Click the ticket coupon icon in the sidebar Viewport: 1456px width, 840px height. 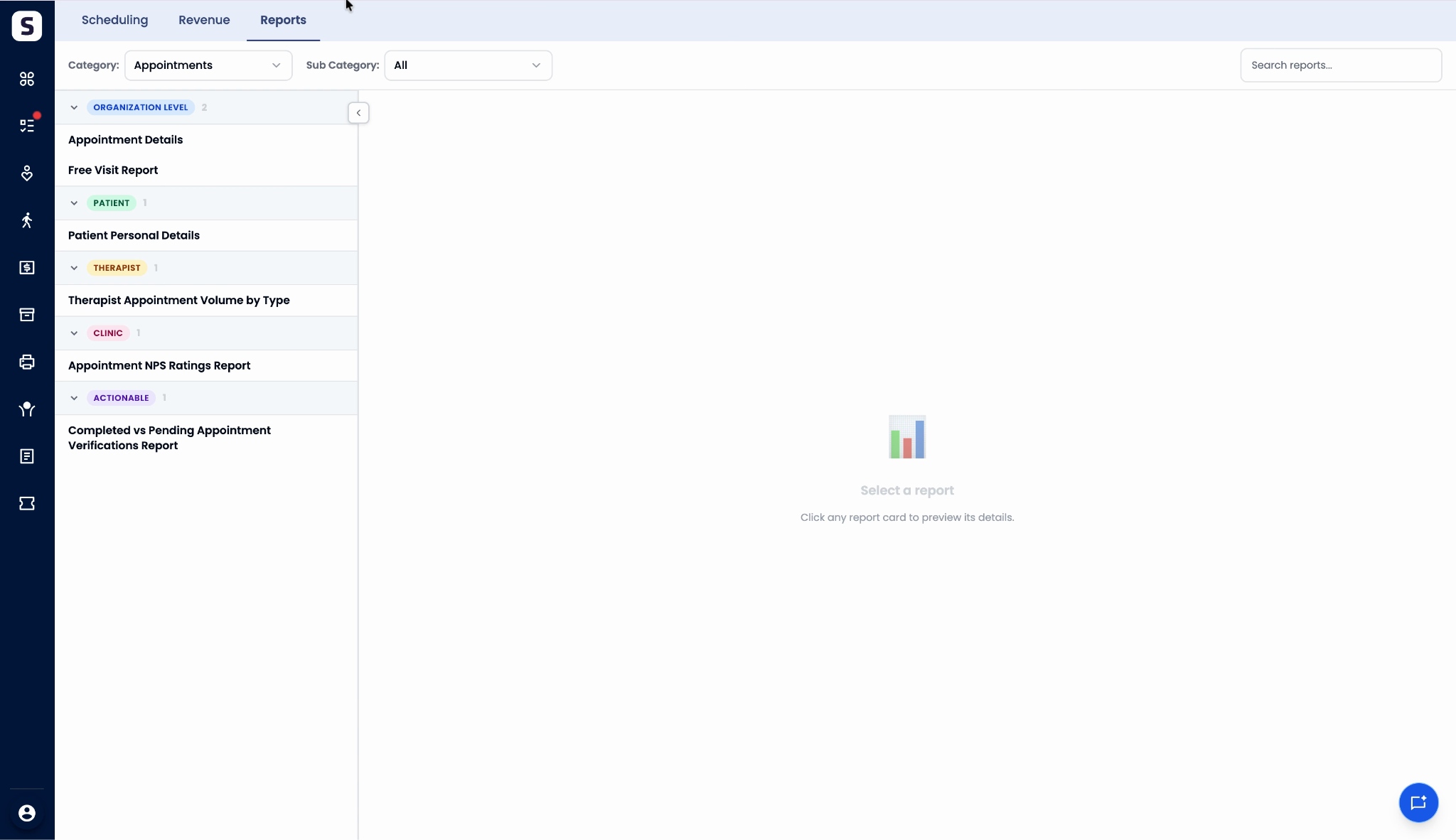point(27,504)
